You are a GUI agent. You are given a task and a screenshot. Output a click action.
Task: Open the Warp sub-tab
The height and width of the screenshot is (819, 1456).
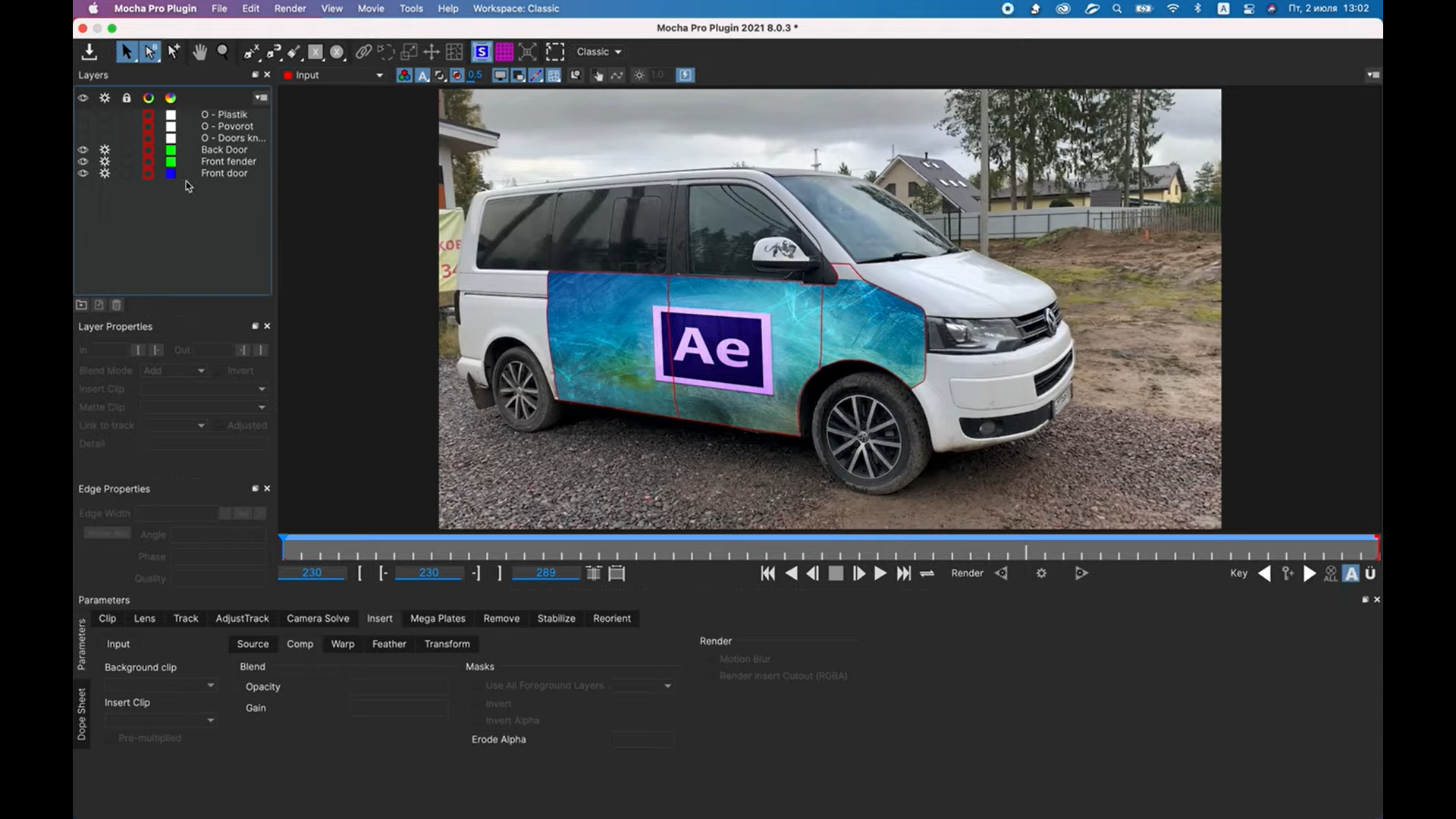(342, 644)
